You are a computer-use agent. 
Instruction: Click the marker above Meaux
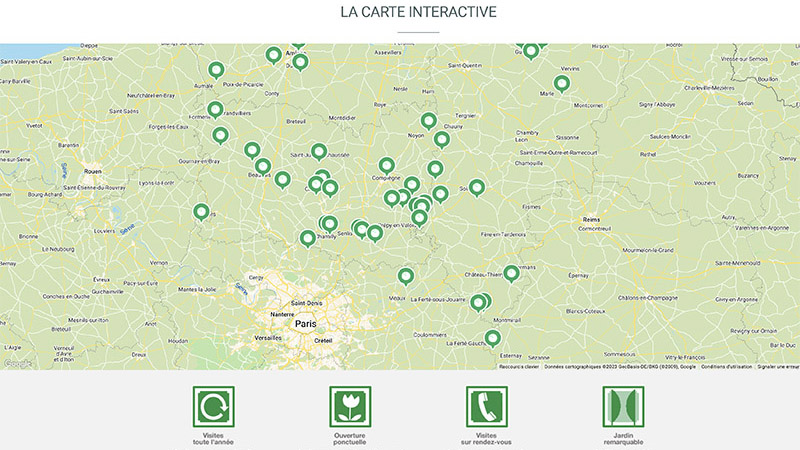click(x=406, y=276)
